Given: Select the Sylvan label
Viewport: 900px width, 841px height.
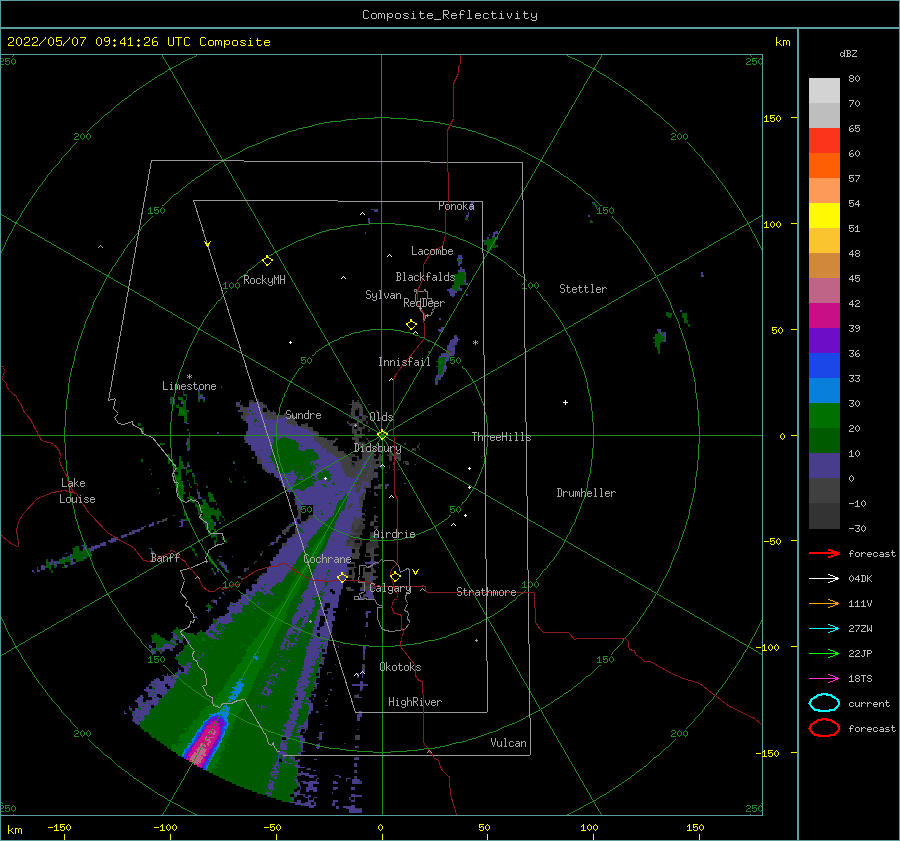Looking at the screenshot, I should tap(383, 295).
